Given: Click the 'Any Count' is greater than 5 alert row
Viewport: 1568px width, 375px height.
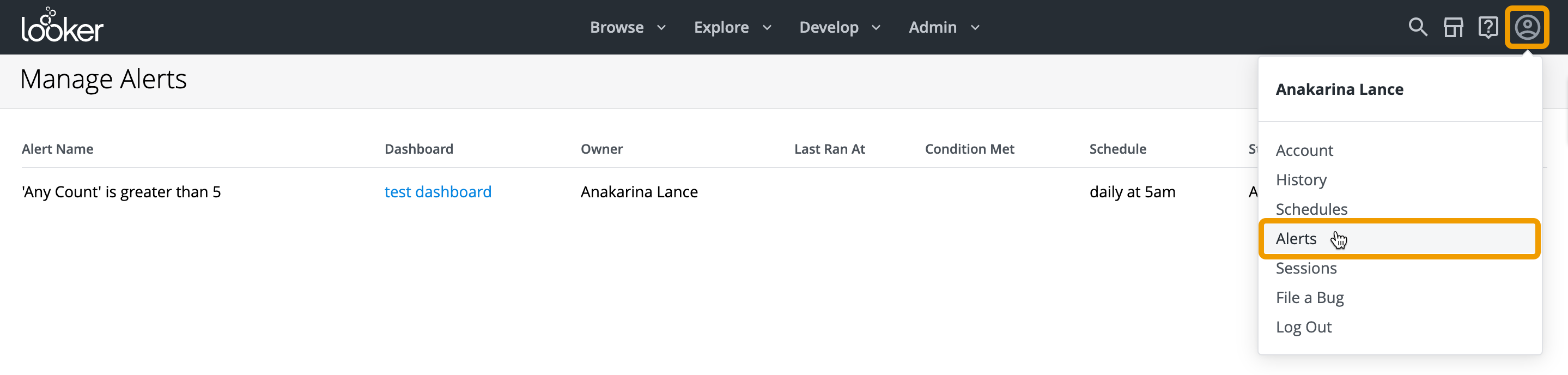Looking at the screenshot, I should [121, 192].
